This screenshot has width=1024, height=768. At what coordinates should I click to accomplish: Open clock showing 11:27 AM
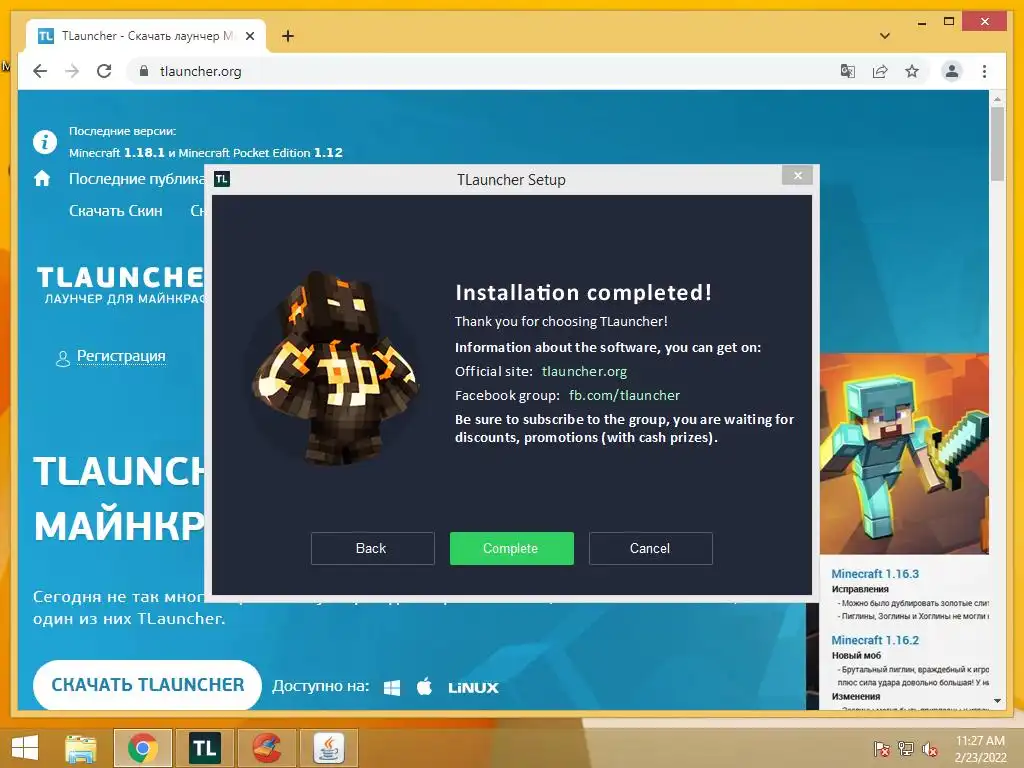pyautogui.click(x=980, y=749)
